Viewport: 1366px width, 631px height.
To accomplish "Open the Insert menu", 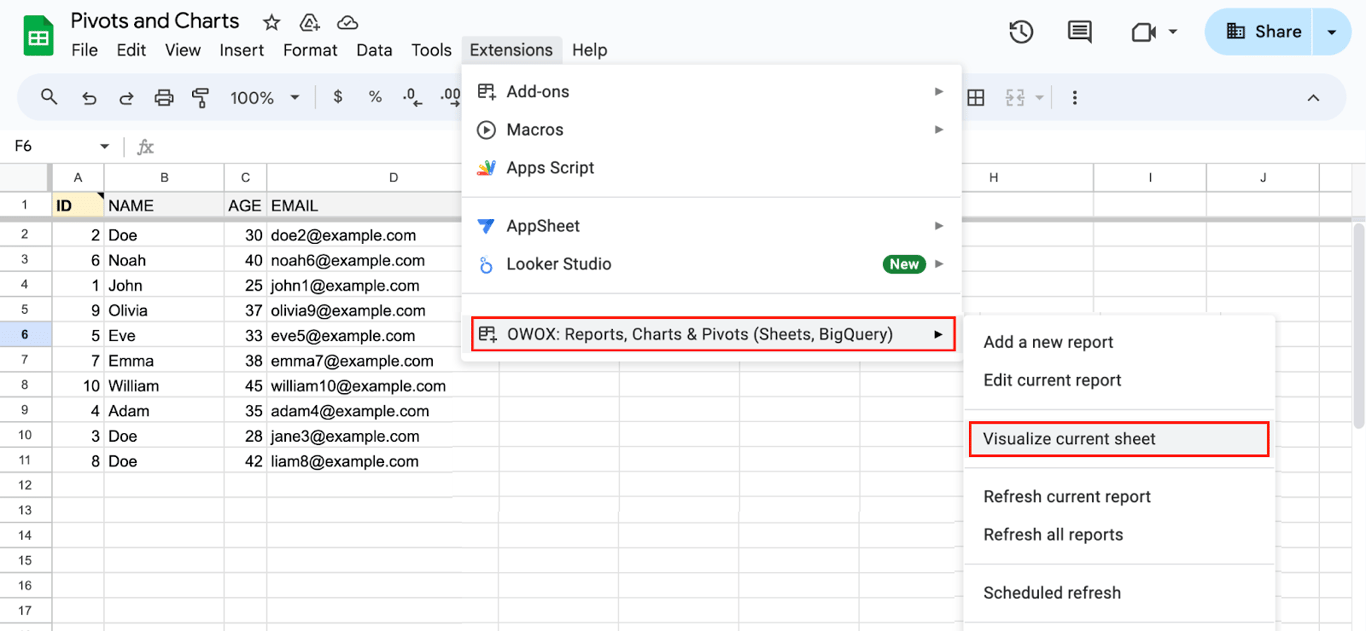I will point(242,50).
